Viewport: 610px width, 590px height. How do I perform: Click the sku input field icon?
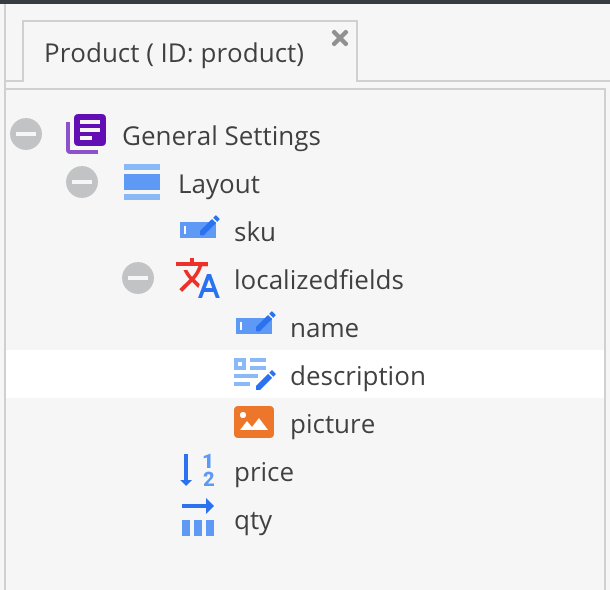[198, 231]
